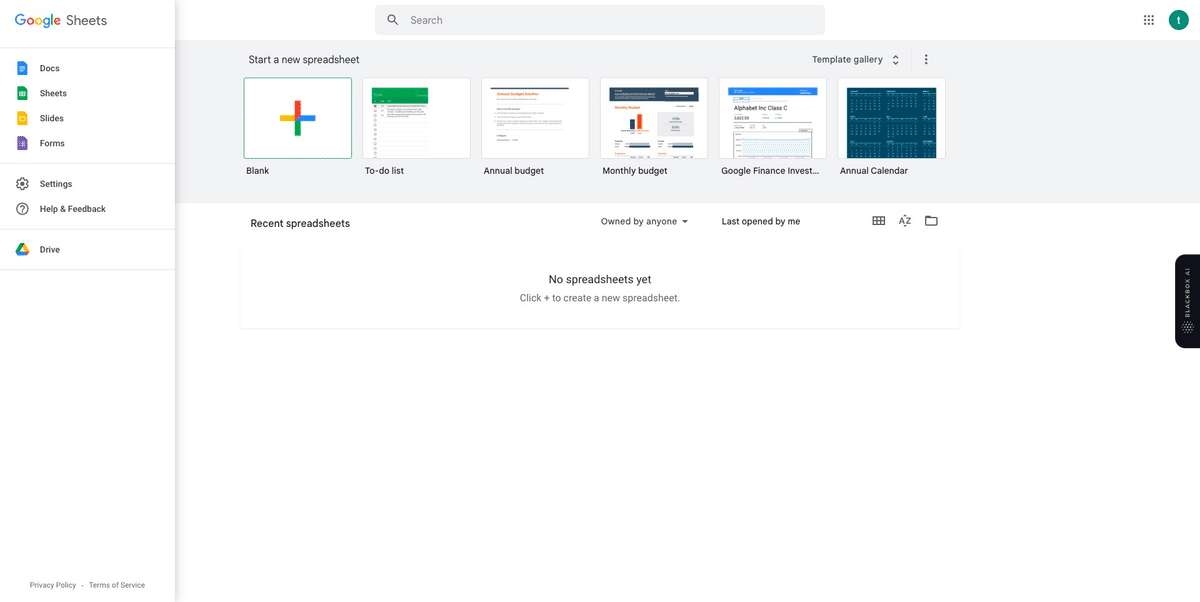The width and height of the screenshot is (1200, 602).
Task: Open the Terms of Service link
Action: click(x=117, y=585)
